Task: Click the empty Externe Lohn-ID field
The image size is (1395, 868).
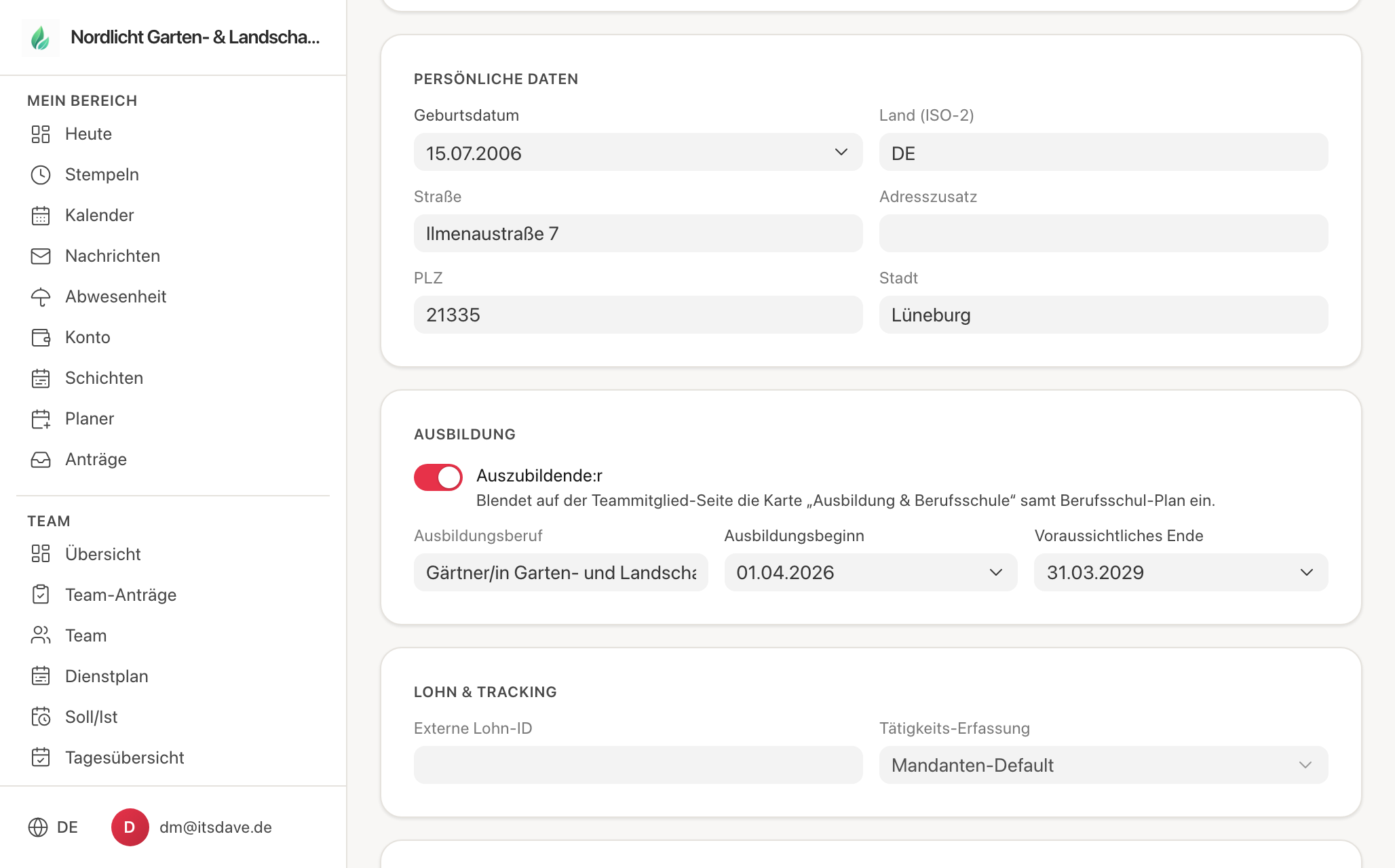Action: (x=638, y=765)
